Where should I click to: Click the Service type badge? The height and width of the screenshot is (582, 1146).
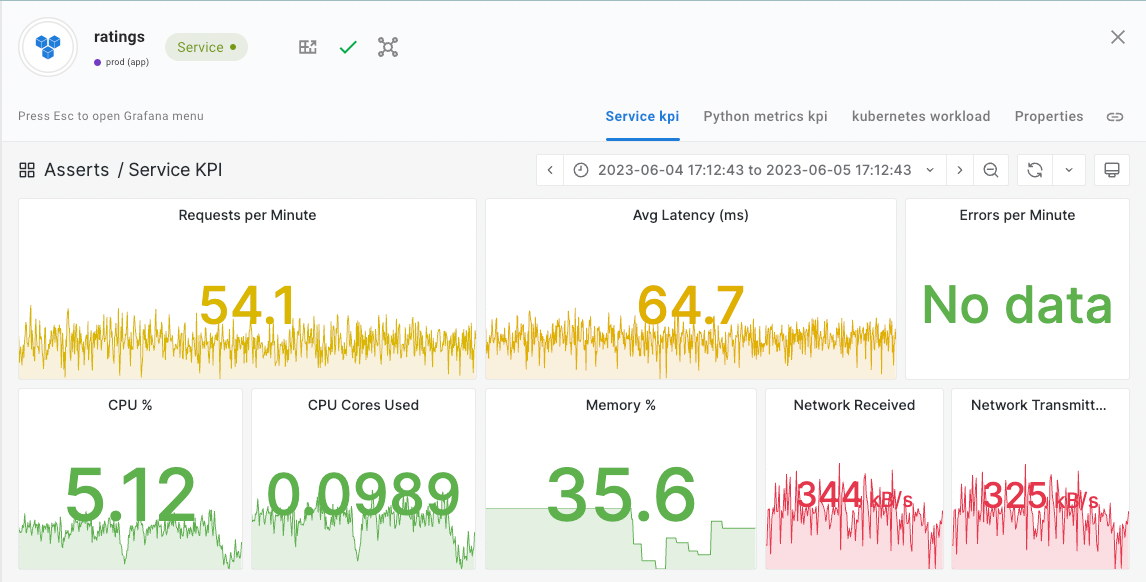coord(206,47)
